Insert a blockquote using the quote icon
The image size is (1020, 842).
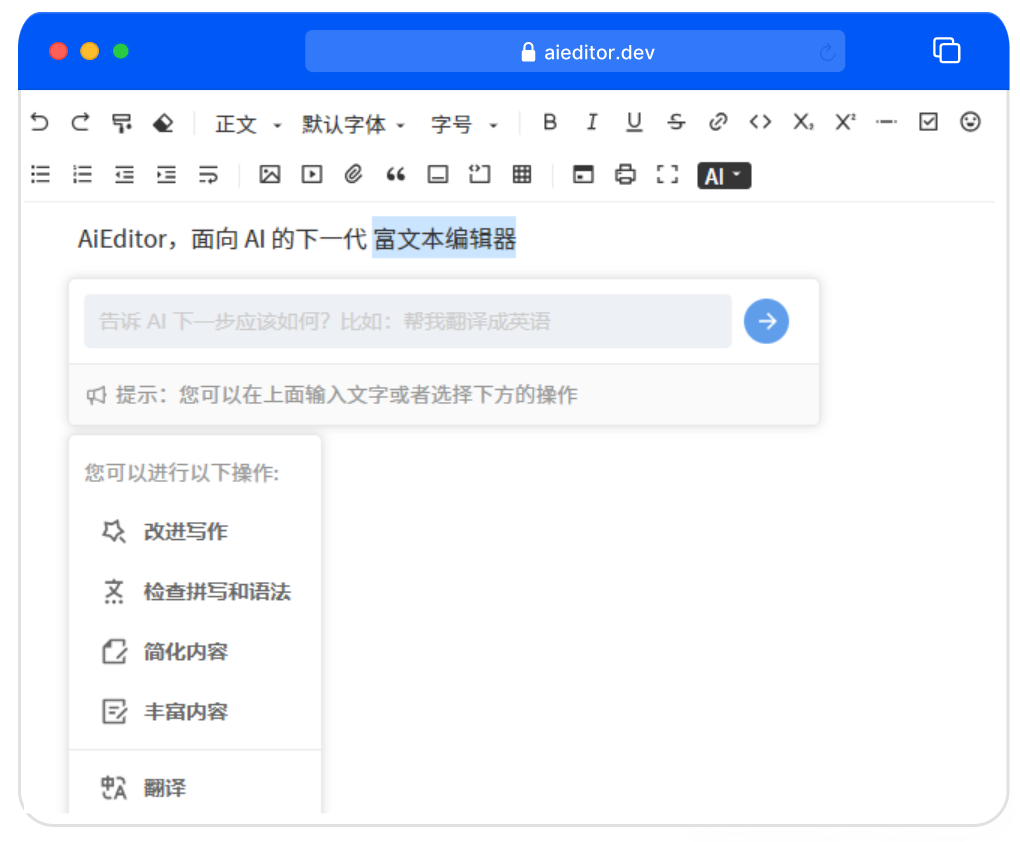394,174
